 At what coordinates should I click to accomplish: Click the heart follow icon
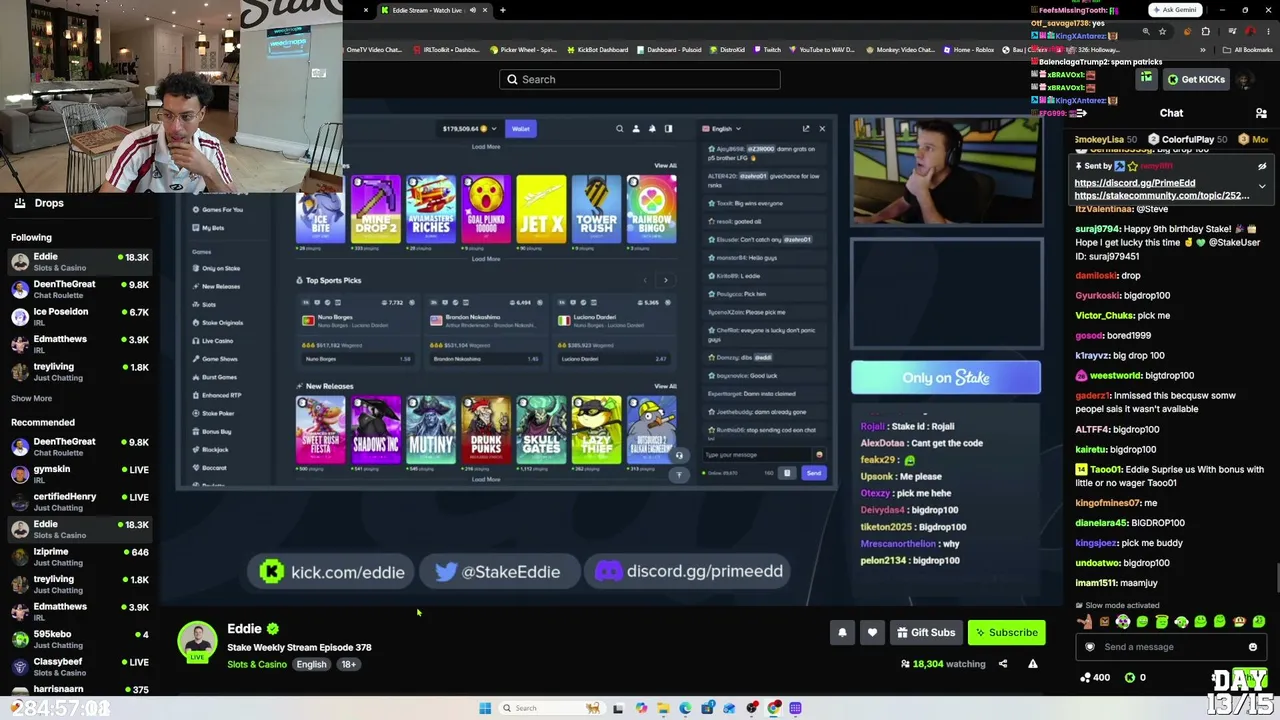point(872,632)
